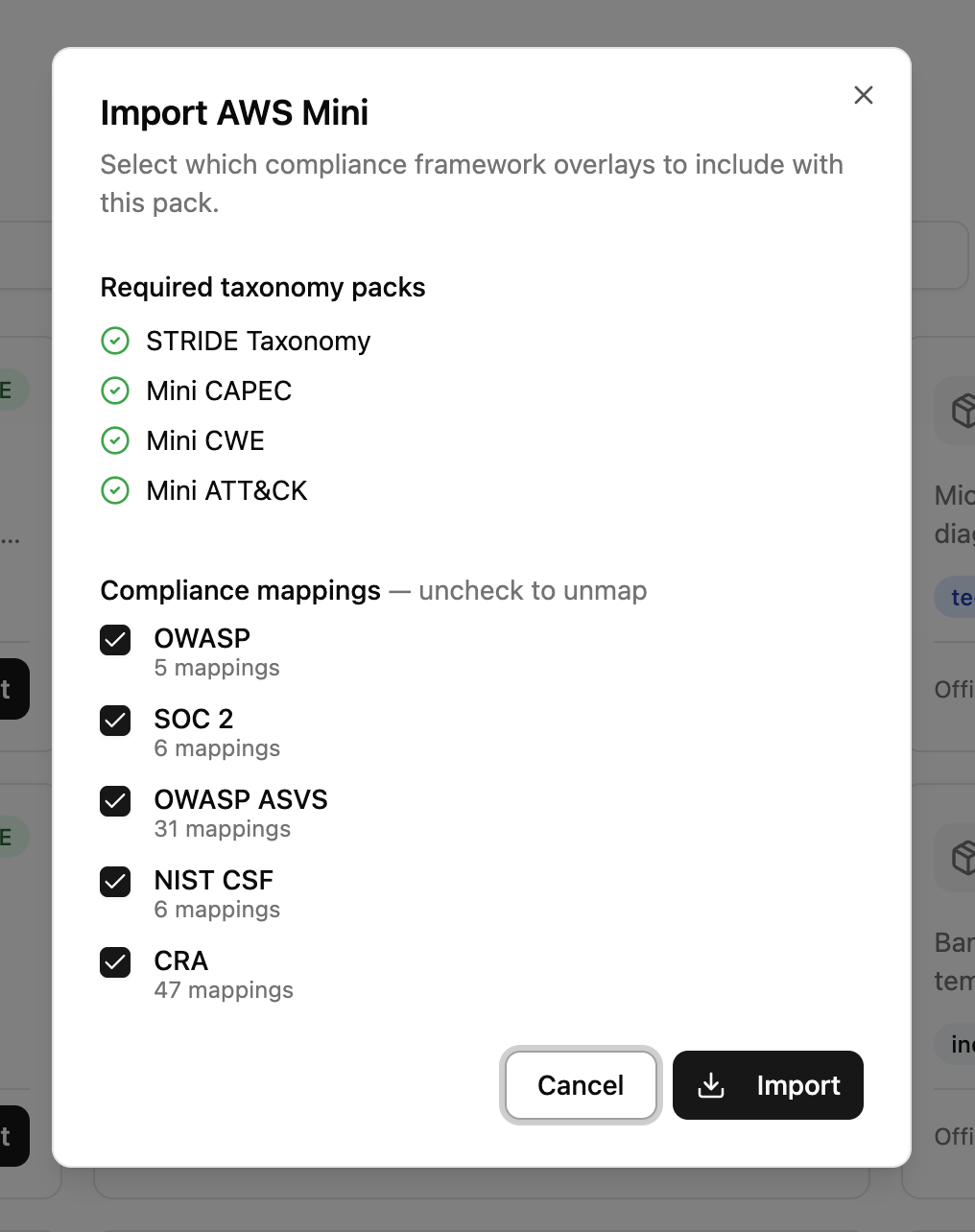Uncheck the CRA mapping with 47 mappings

tap(114, 961)
